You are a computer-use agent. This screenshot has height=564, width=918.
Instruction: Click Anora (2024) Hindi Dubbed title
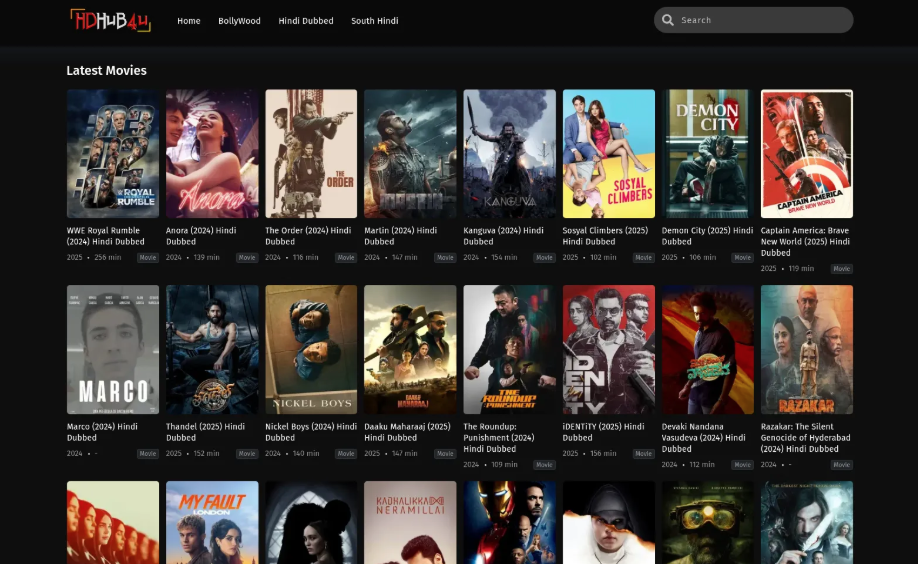[x=201, y=236]
